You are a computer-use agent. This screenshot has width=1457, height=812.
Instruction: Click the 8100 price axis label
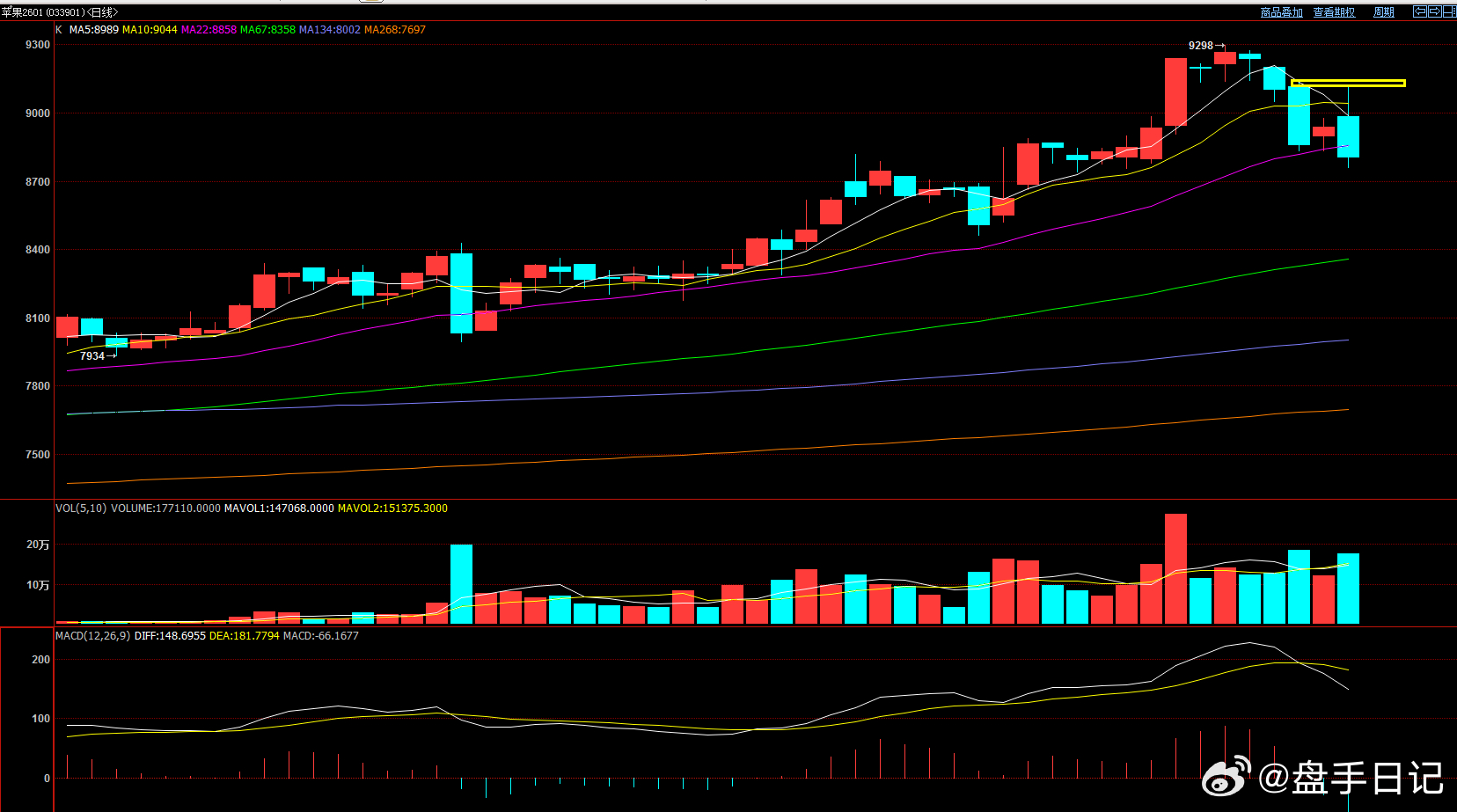(x=38, y=318)
